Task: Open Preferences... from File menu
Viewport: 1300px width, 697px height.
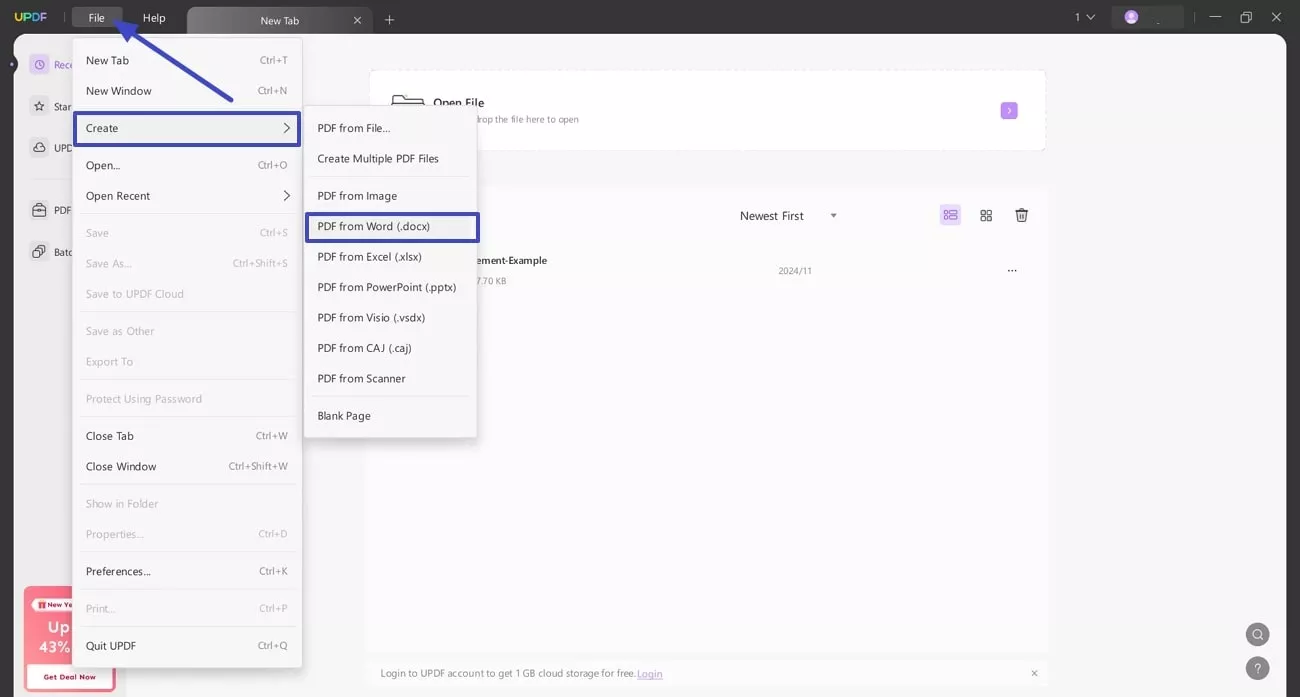Action: tap(187, 571)
